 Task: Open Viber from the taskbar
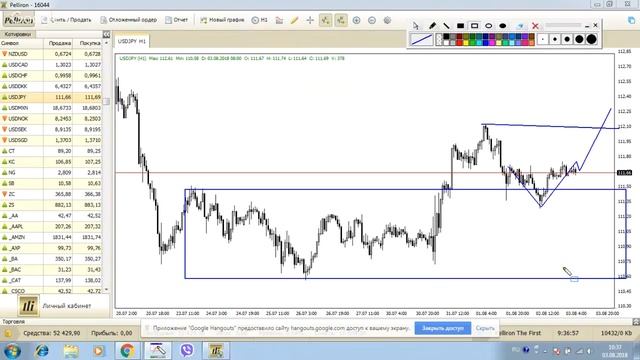[x=187, y=351]
